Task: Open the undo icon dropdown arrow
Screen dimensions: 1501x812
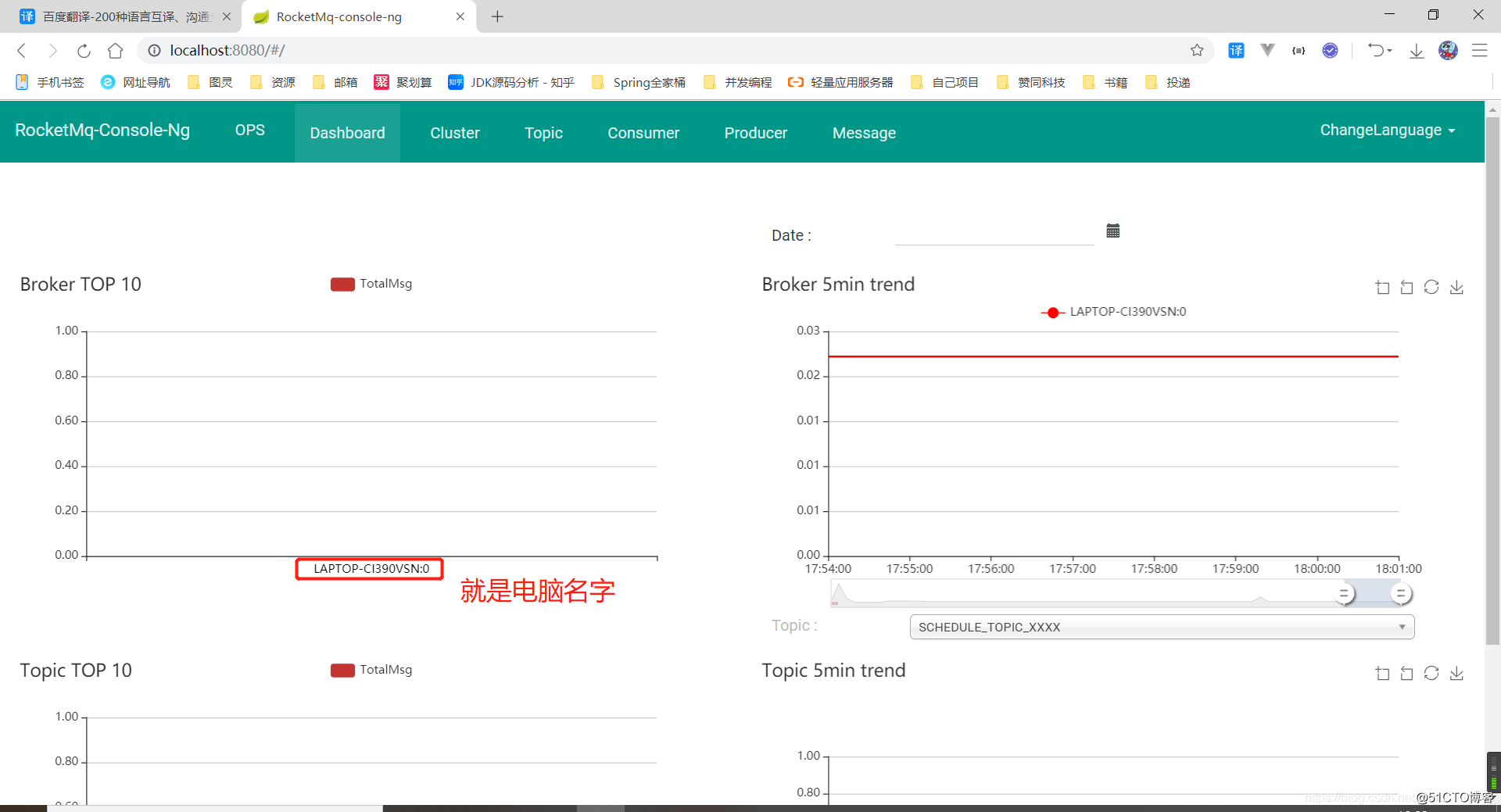Action: [x=1389, y=51]
